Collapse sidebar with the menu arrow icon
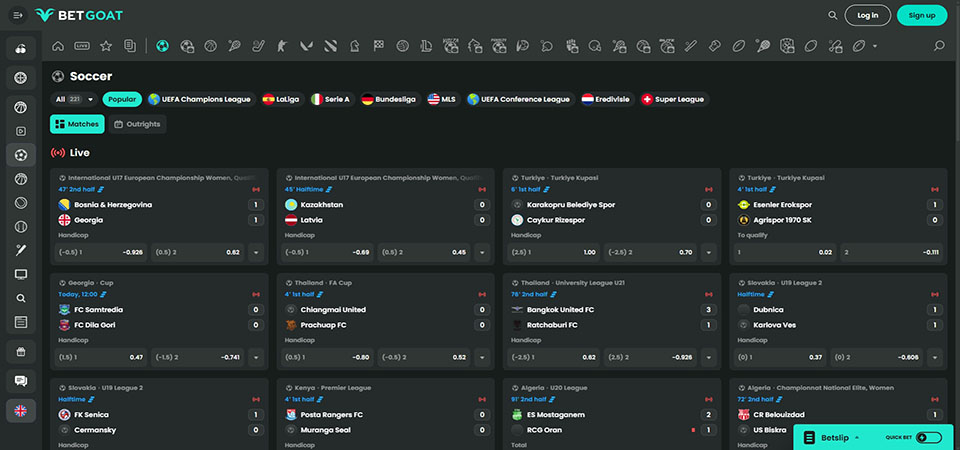This screenshot has width=960, height=450. coord(18,15)
